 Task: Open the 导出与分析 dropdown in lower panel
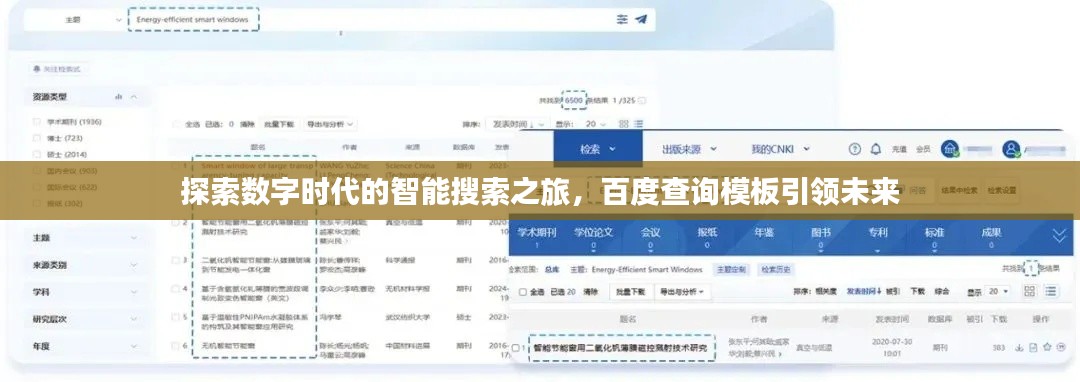pos(682,292)
